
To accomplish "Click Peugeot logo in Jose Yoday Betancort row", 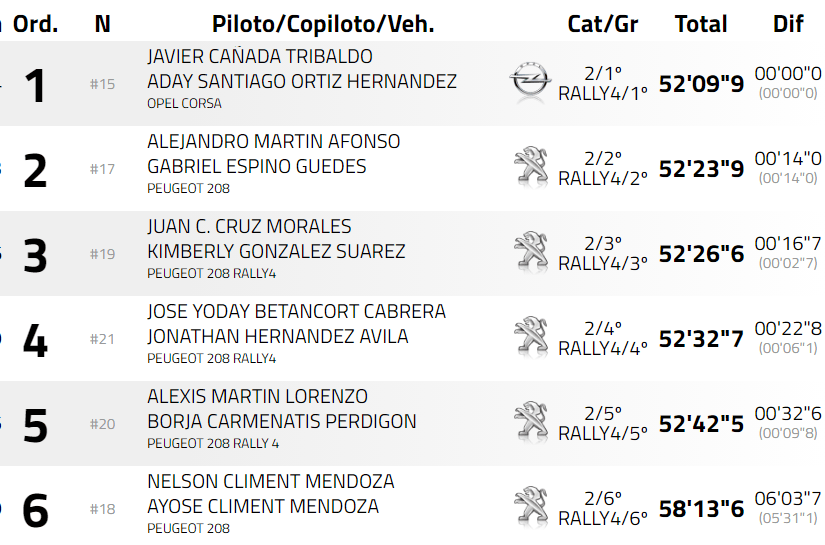I will tap(530, 337).
